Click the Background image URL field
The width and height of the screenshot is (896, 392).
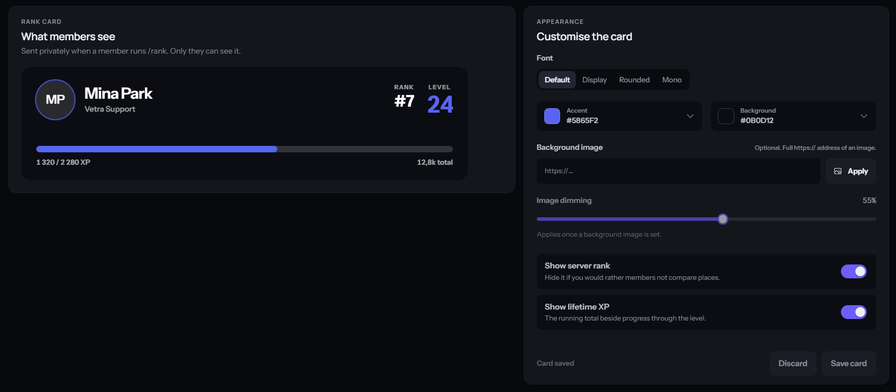coord(678,171)
